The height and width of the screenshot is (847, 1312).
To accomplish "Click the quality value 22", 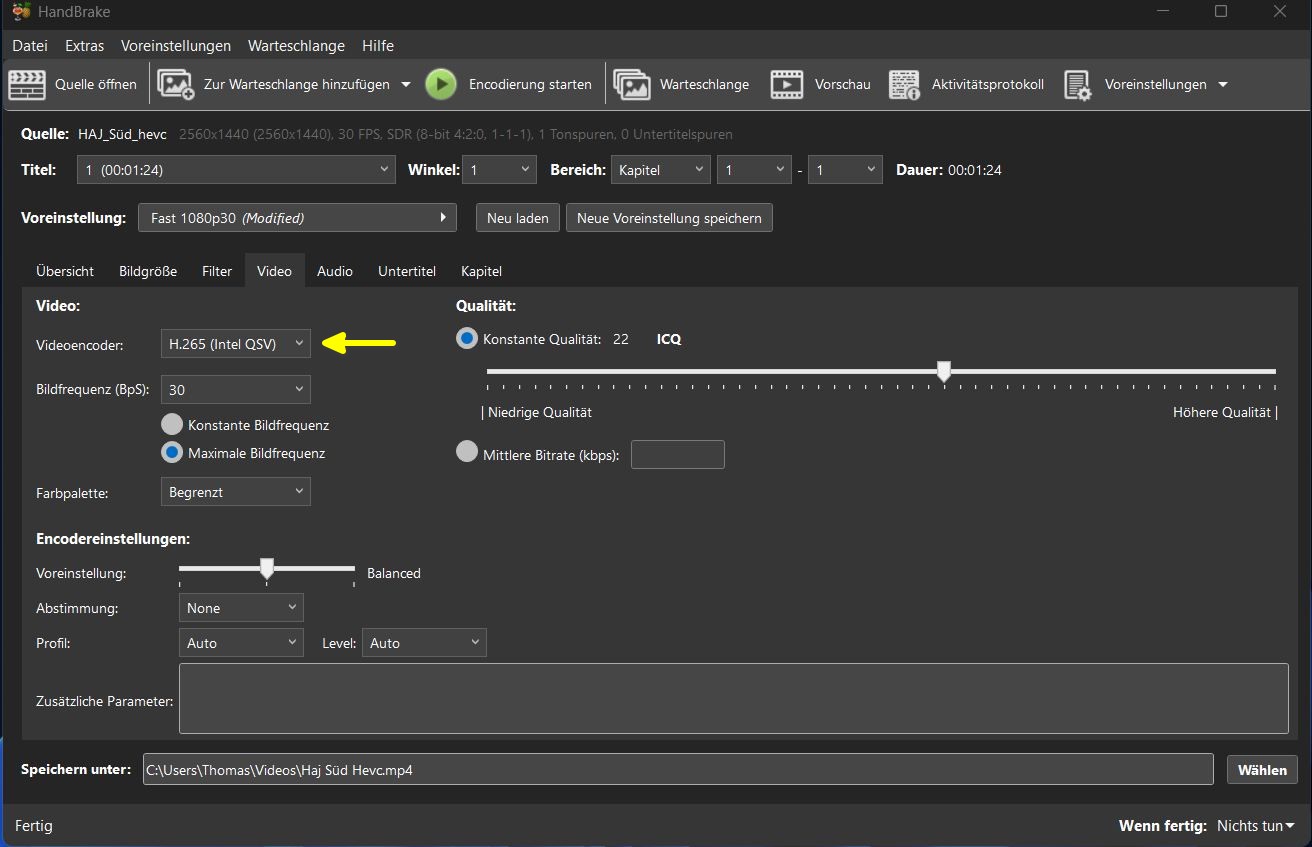I will point(621,339).
